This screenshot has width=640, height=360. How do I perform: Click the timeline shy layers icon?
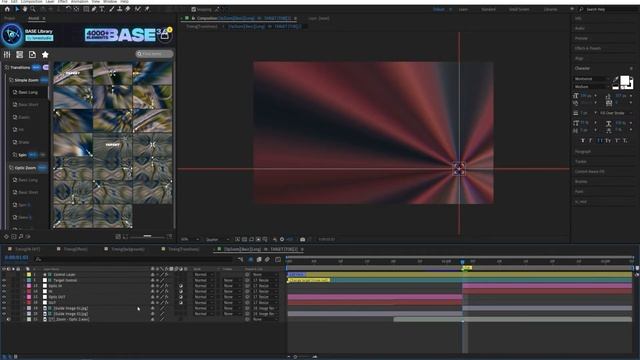[250, 260]
